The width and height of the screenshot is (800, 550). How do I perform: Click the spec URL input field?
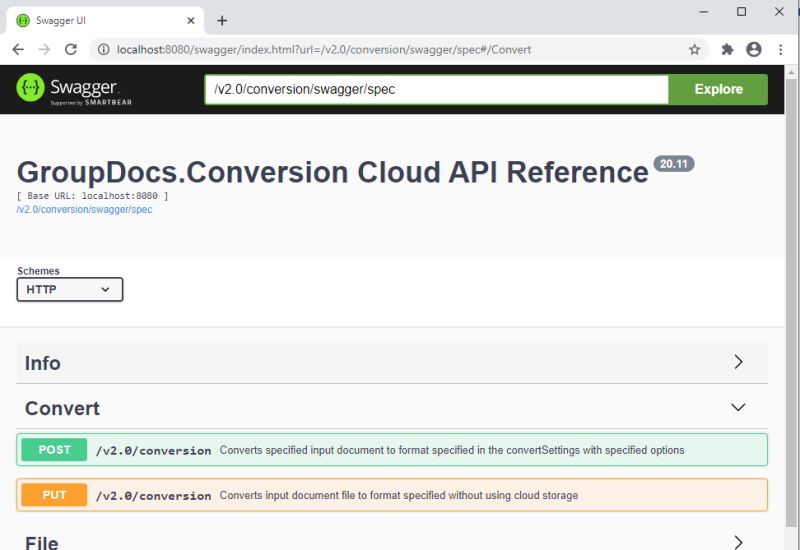(437, 89)
